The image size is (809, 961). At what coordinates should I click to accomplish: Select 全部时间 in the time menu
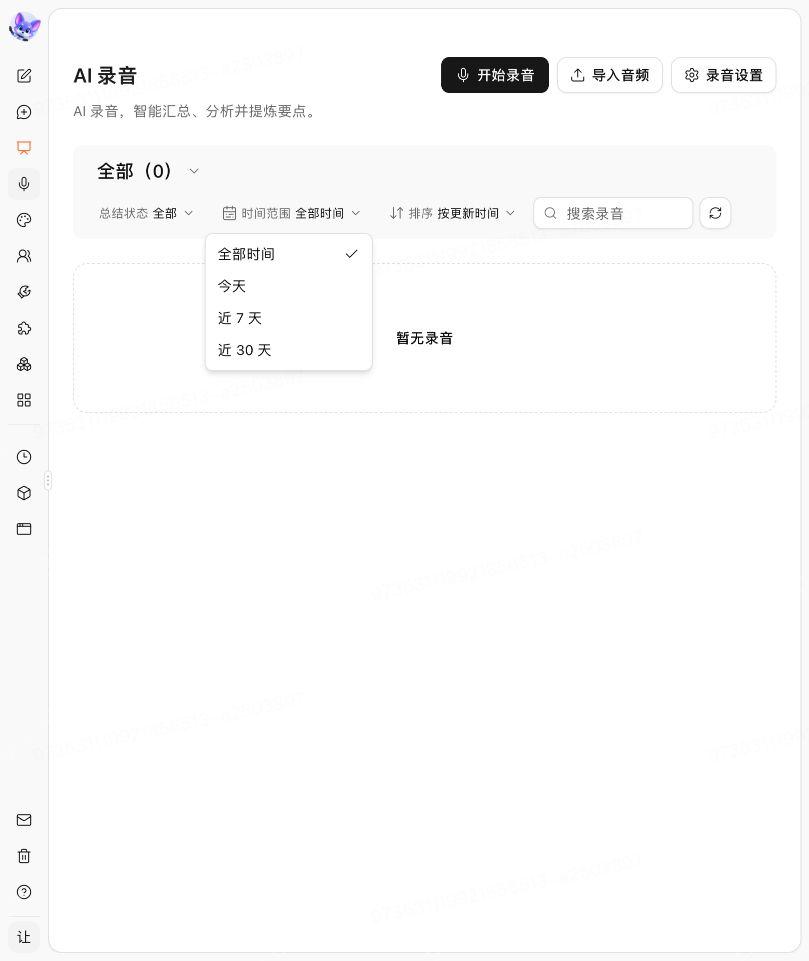[289, 254]
